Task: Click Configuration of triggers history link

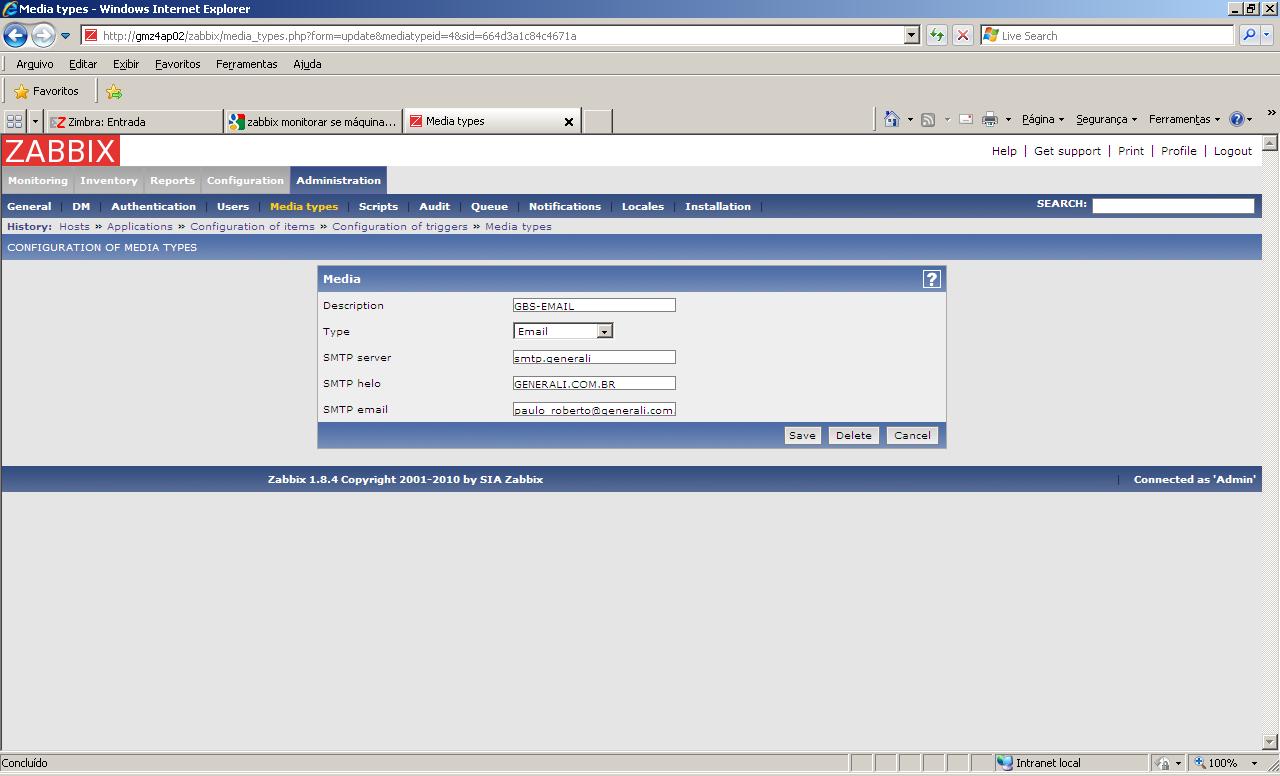Action: [400, 227]
